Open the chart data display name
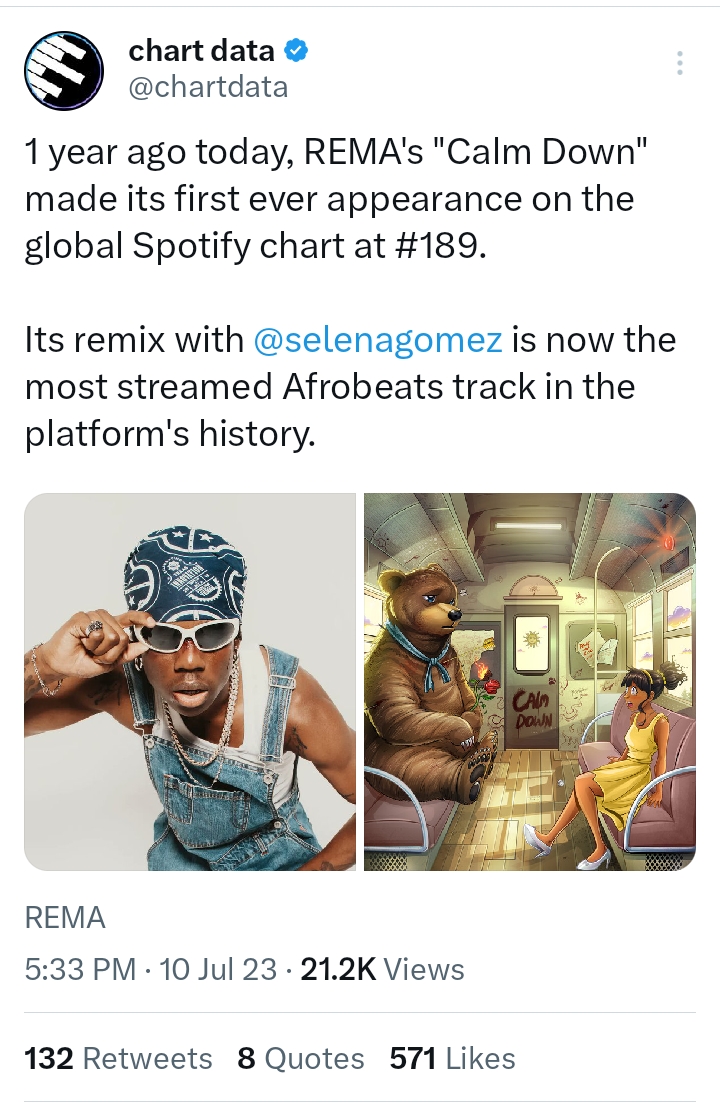This screenshot has height=1104, width=720. [x=201, y=50]
